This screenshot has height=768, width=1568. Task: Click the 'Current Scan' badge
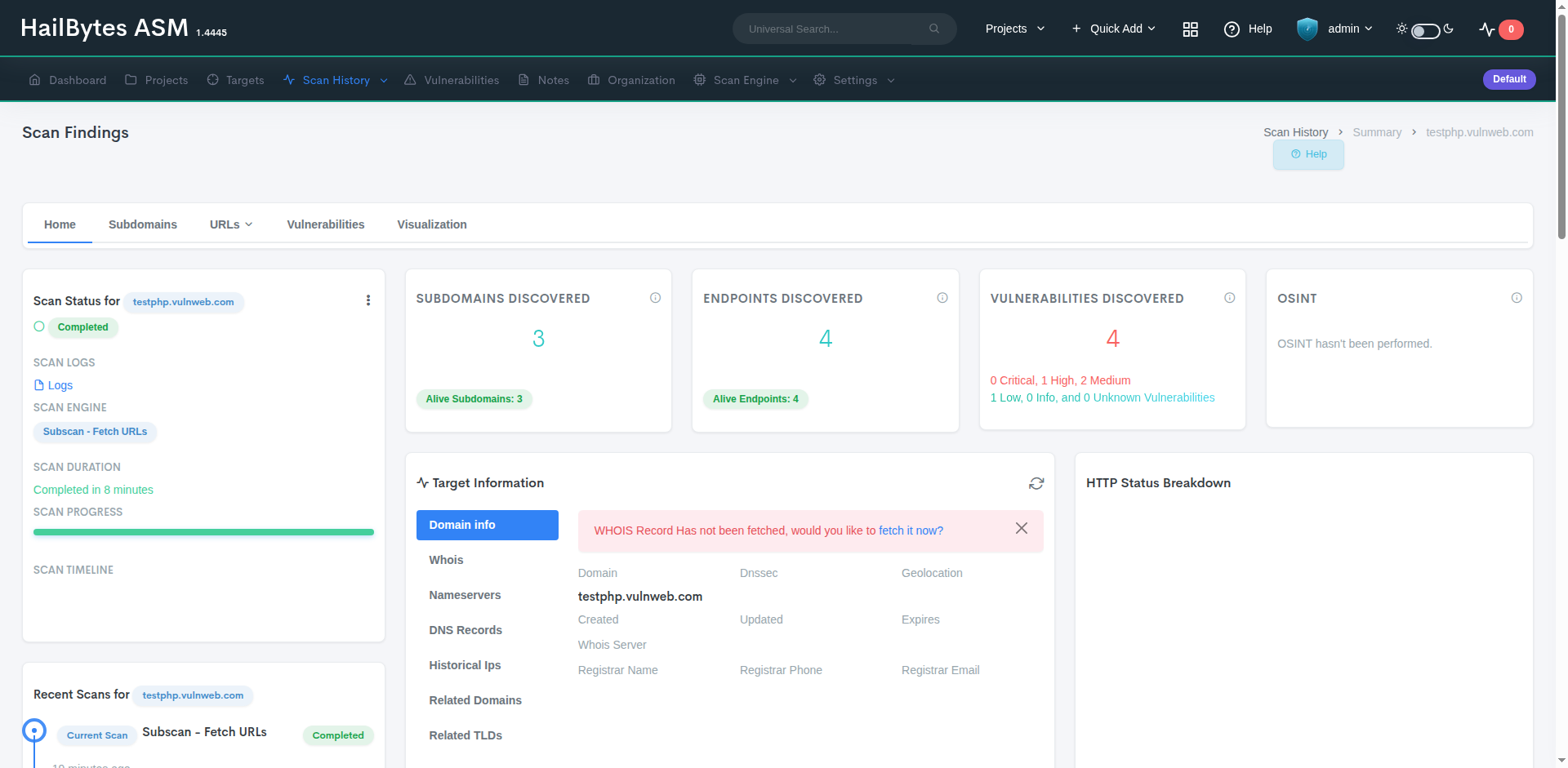pos(97,735)
